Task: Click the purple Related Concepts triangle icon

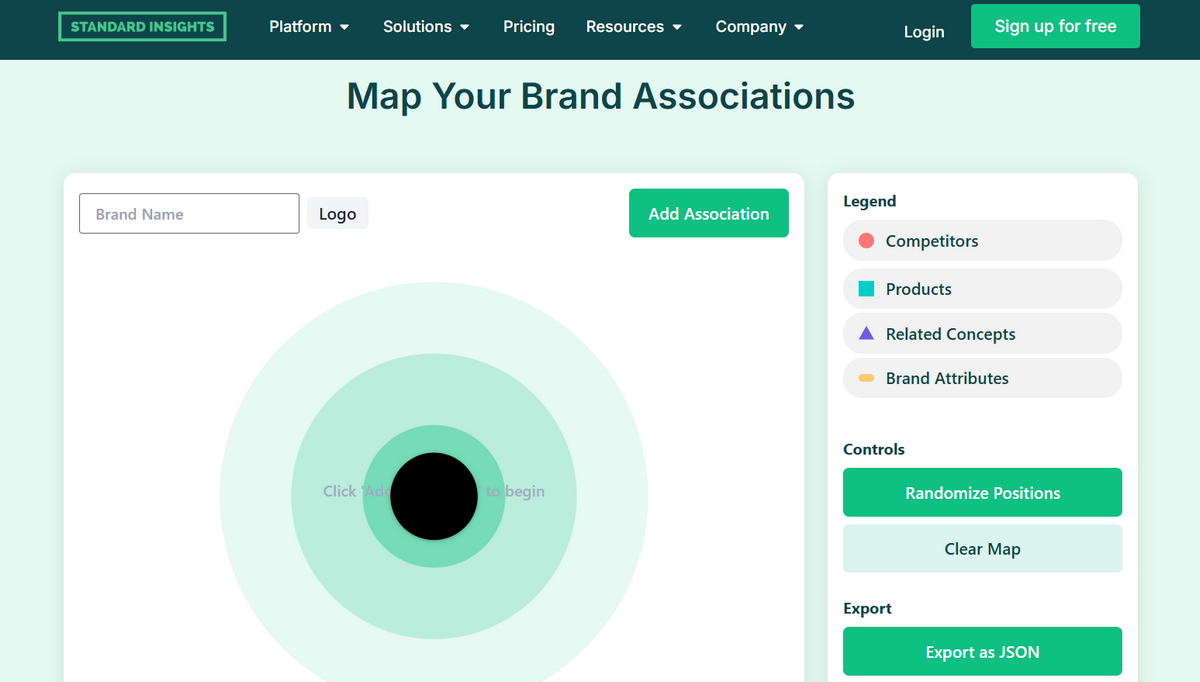Action: pos(867,334)
